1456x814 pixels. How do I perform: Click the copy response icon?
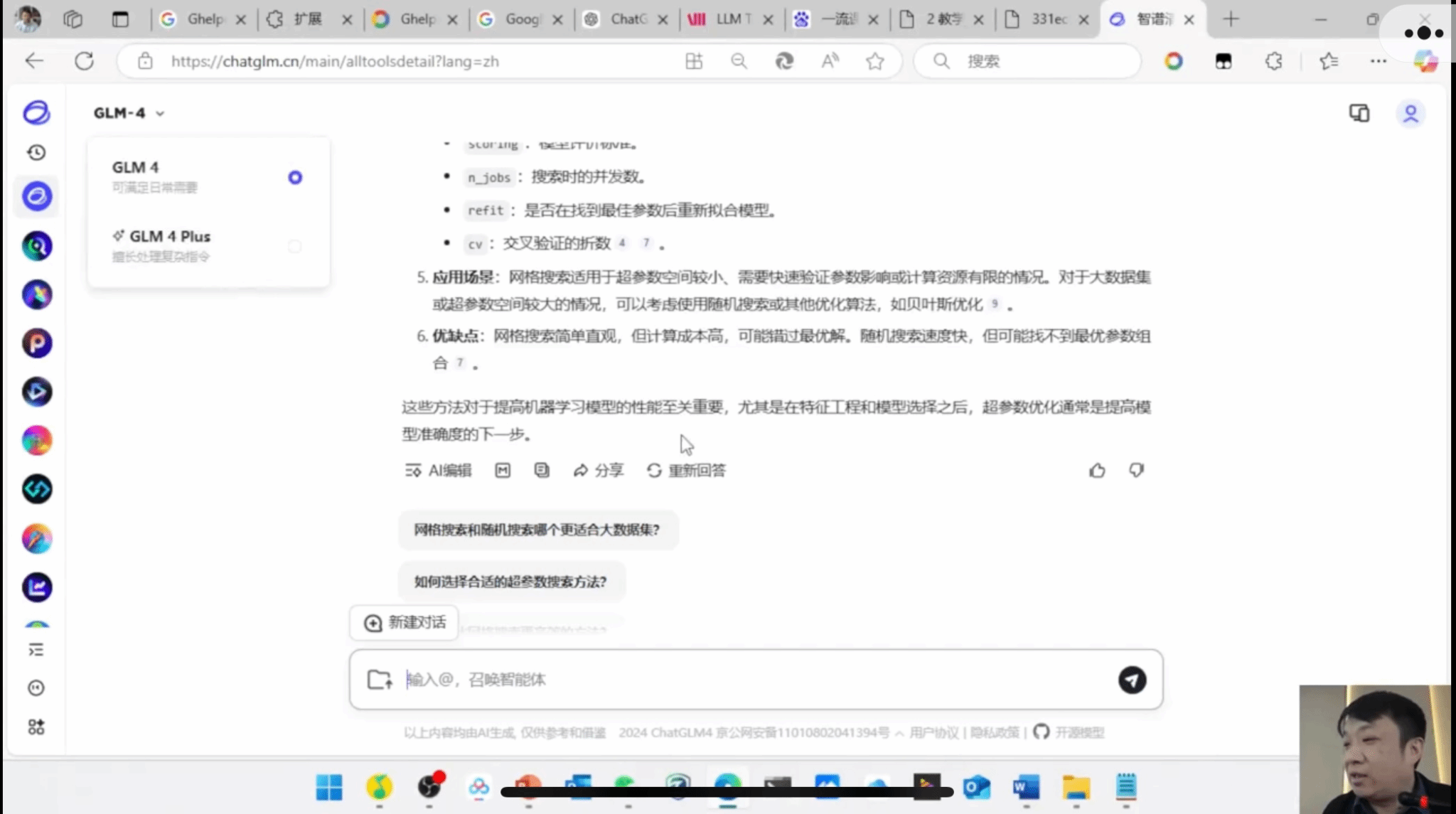tap(542, 471)
